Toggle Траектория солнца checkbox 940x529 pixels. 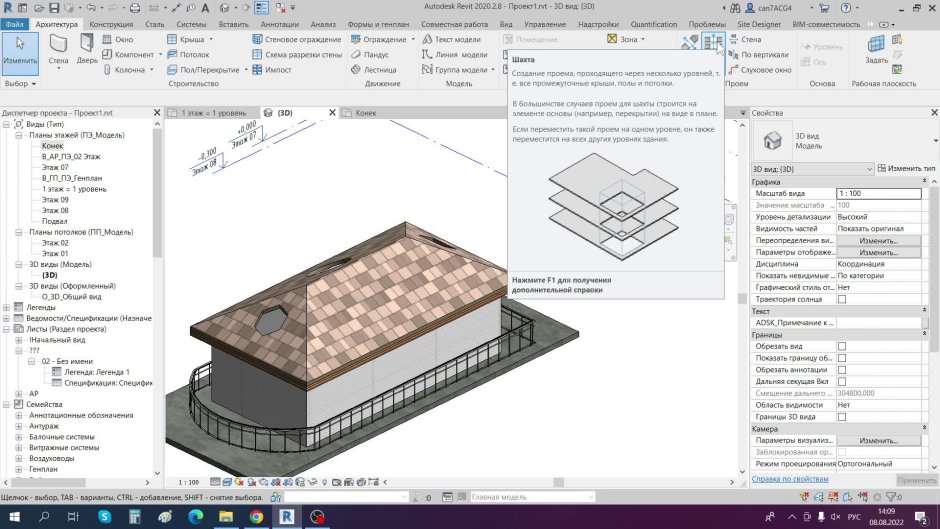pyautogui.click(x=842, y=299)
